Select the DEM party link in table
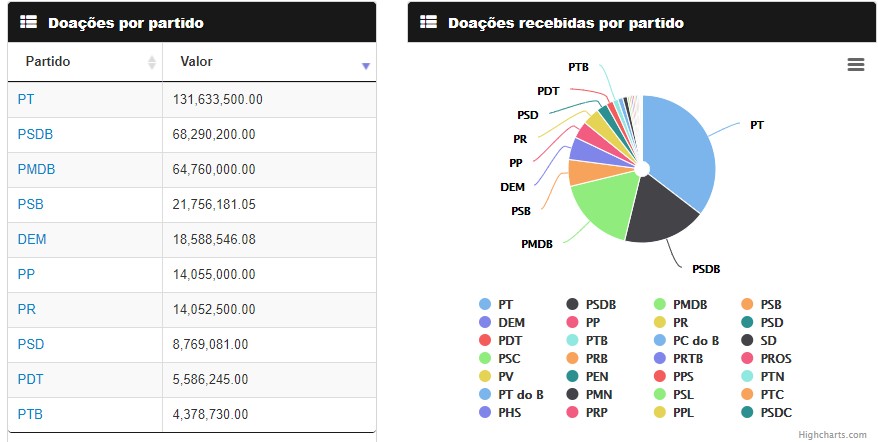 tap(32, 239)
